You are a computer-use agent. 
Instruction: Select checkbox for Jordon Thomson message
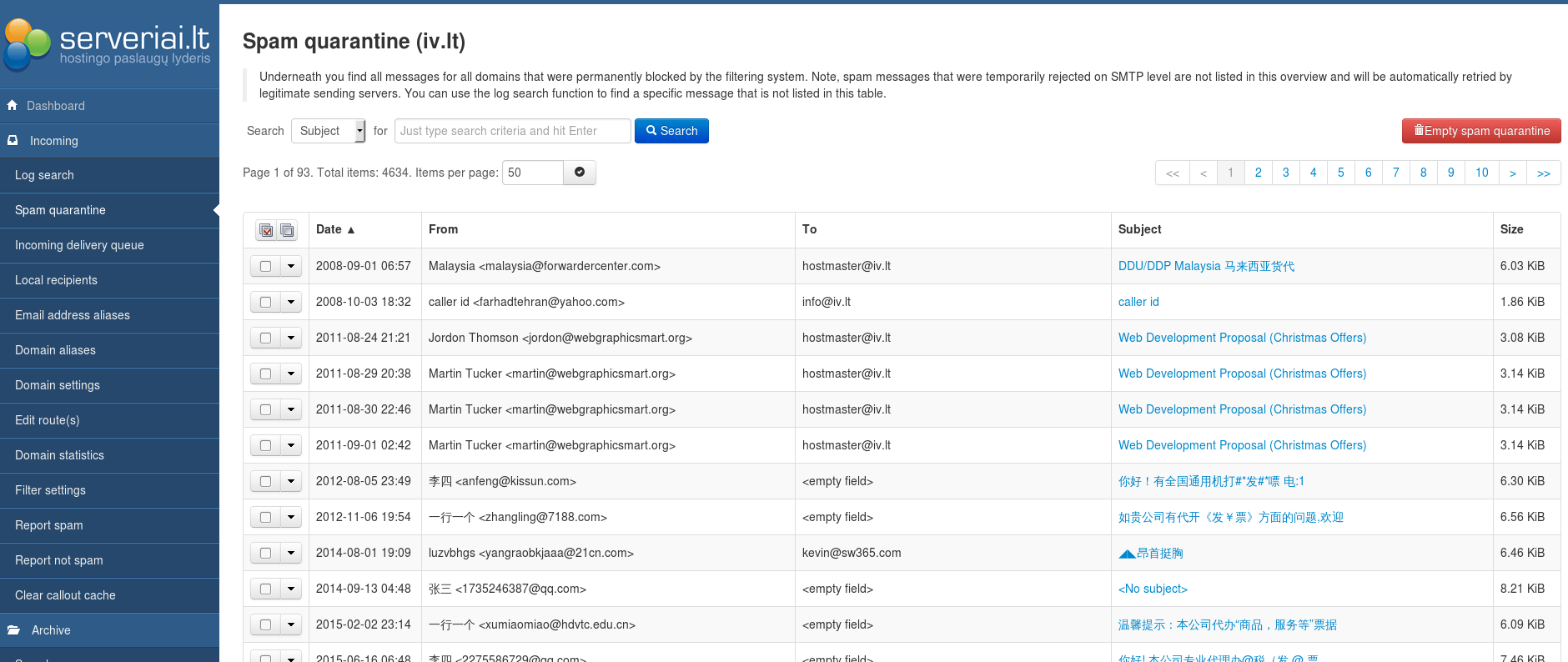265,339
